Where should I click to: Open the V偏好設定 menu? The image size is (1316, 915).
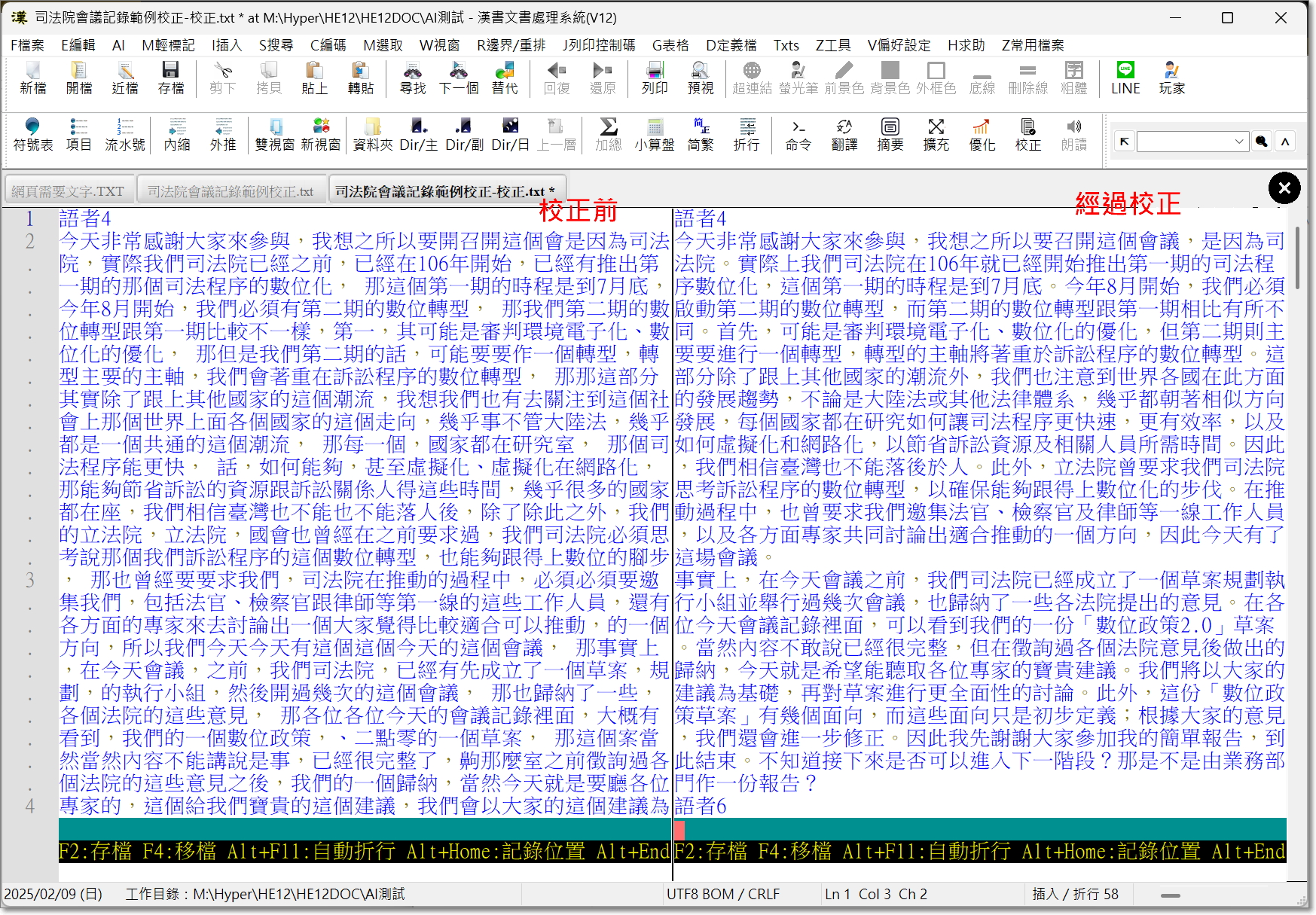[899, 45]
